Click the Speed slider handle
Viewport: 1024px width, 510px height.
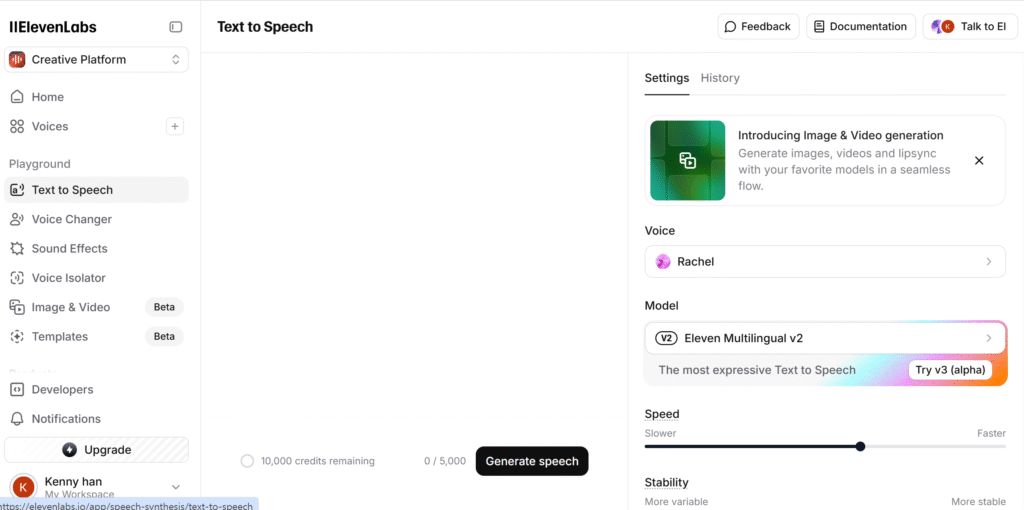click(860, 446)
